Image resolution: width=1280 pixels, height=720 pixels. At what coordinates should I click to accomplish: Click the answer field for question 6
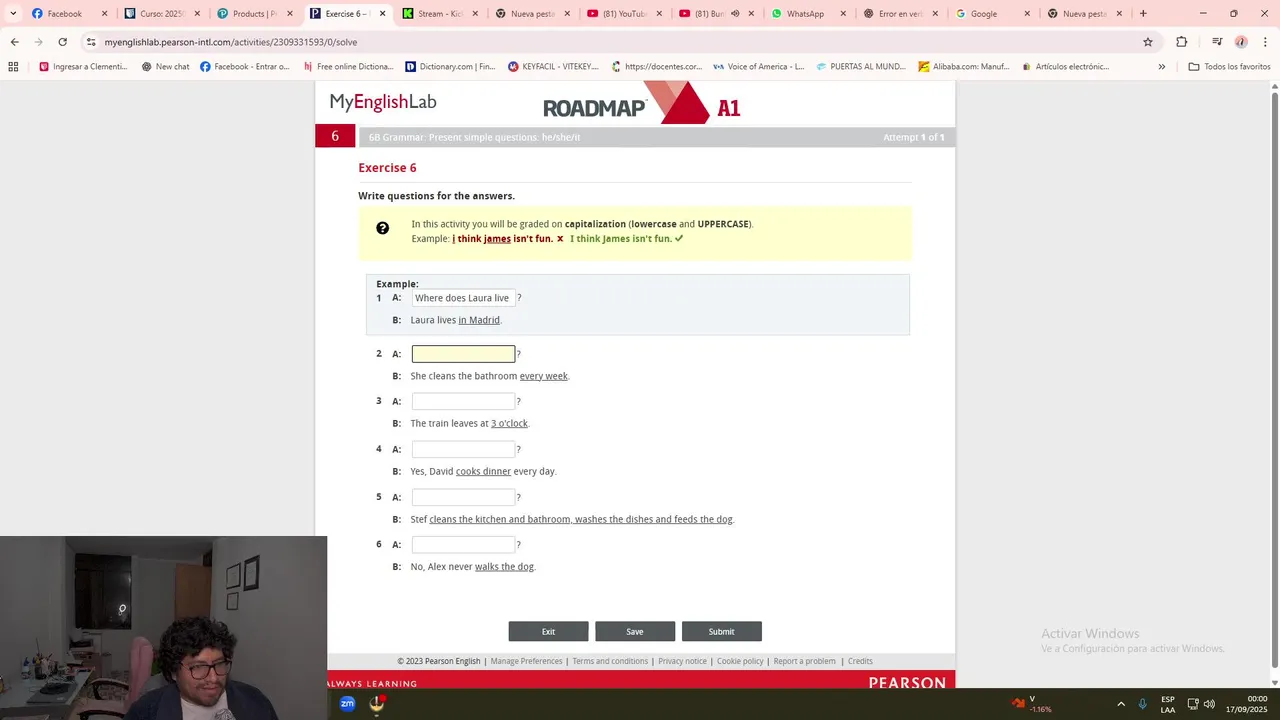[x=463, y=545]
